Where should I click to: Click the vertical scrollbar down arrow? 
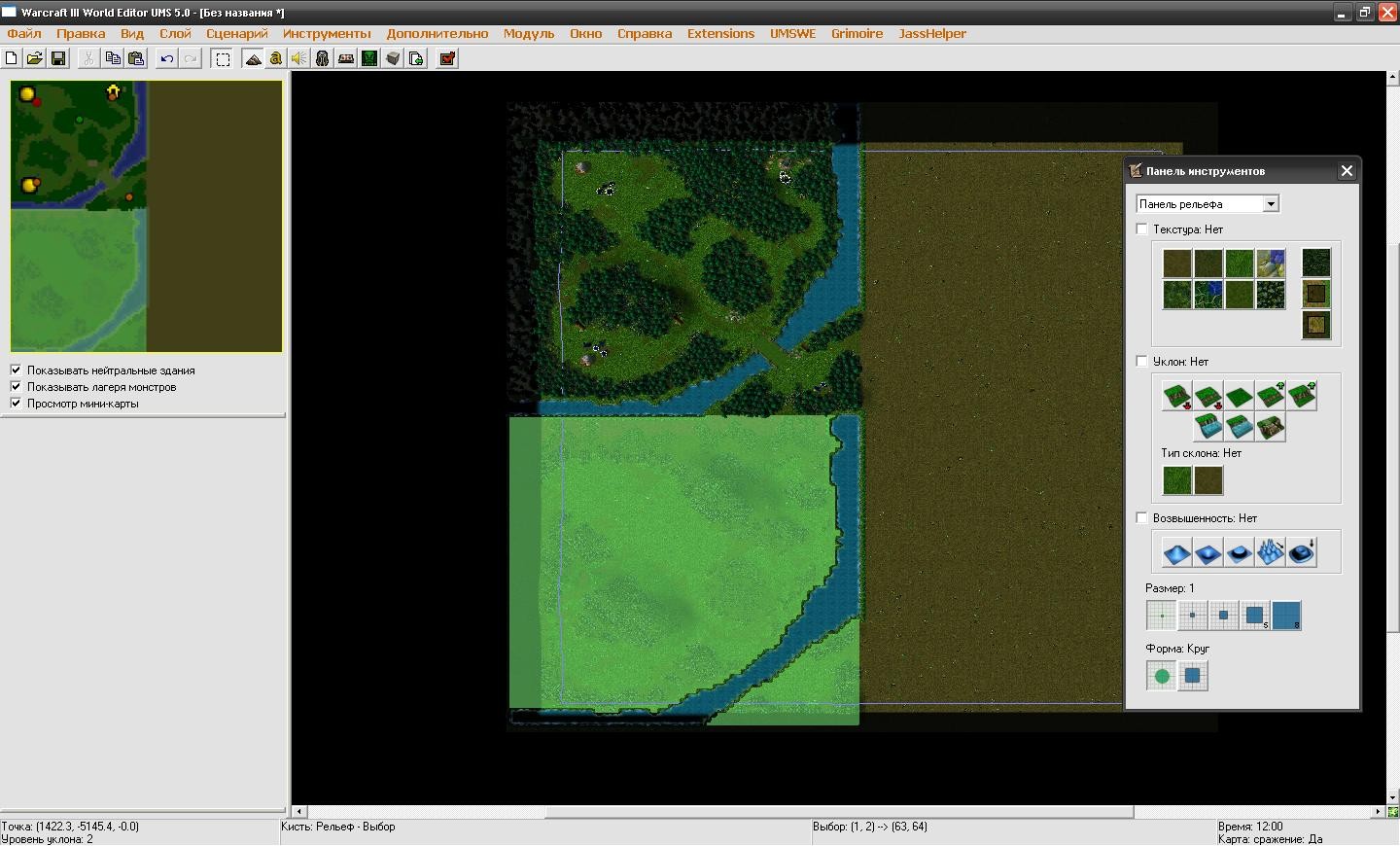[x=1392, y=797]
